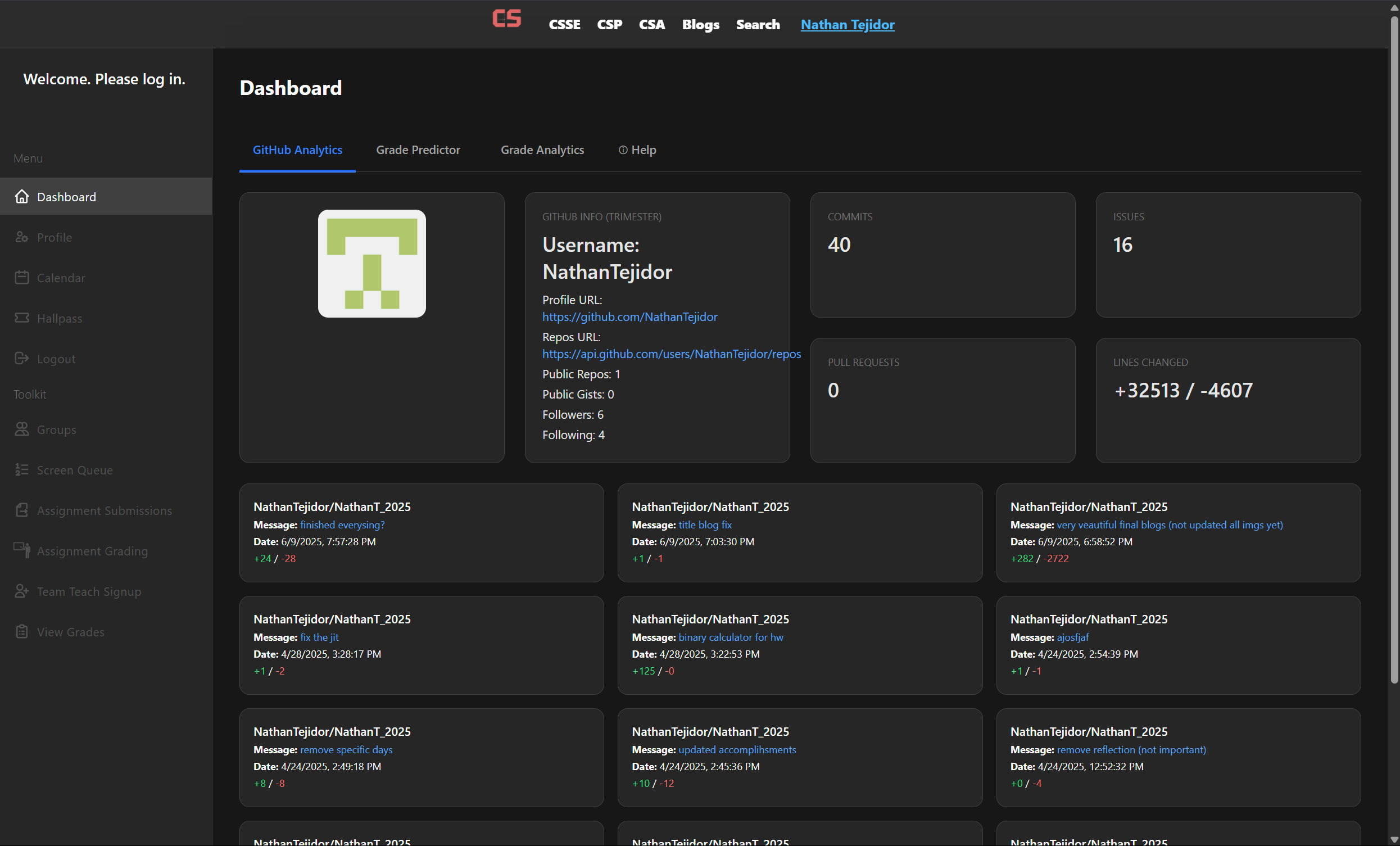Open 'very veautiful final blogs' commit link
Screen dimensions: 1400x846
click(x=1170, y=525)
